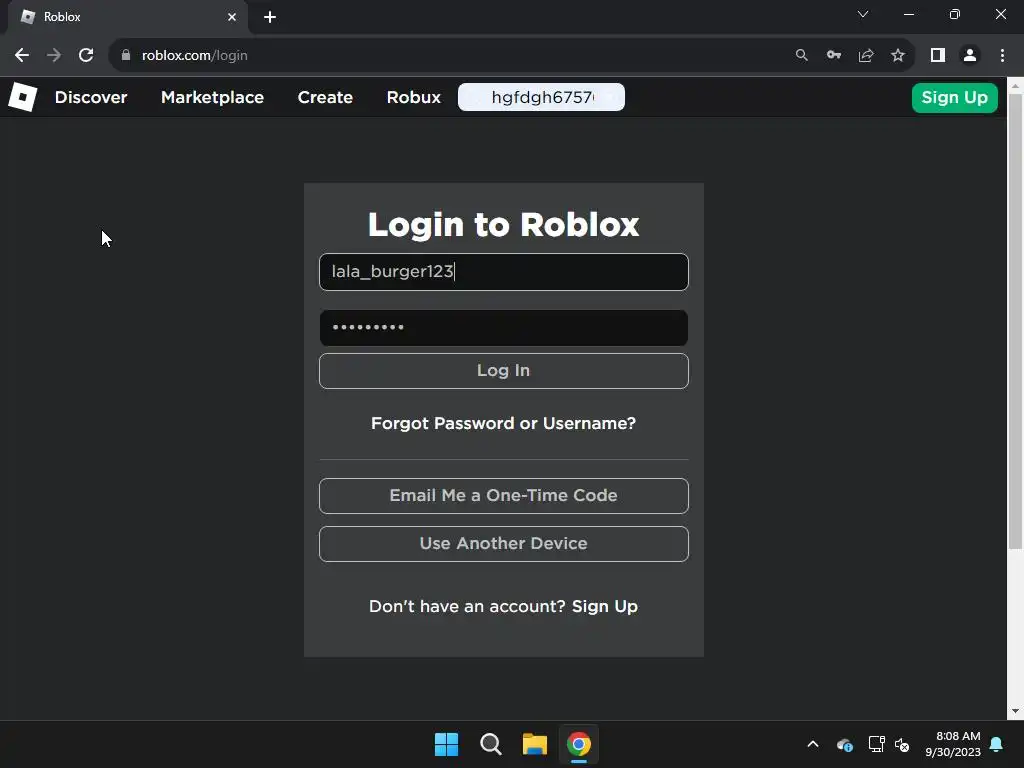
Task: Open Forgot Password or Username link
Action: click(x=504, y=423)
